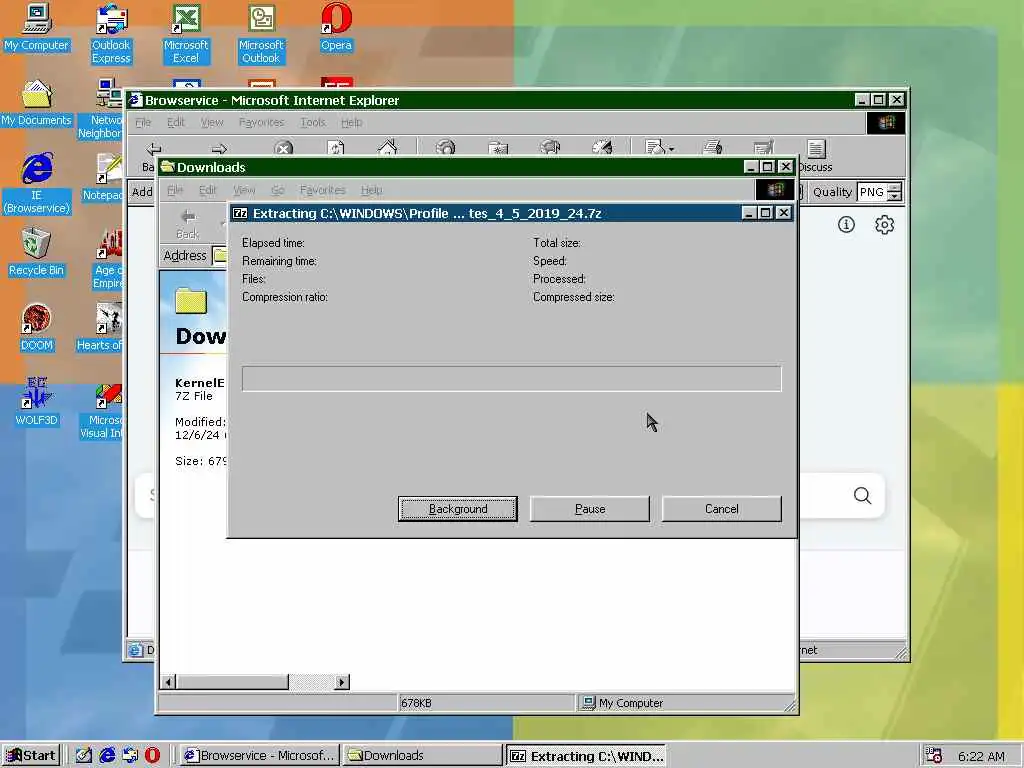Click the info circle icon on the page
This screenshot has width=1024, height=768.
pyautogui.click(x=846, y=225)
